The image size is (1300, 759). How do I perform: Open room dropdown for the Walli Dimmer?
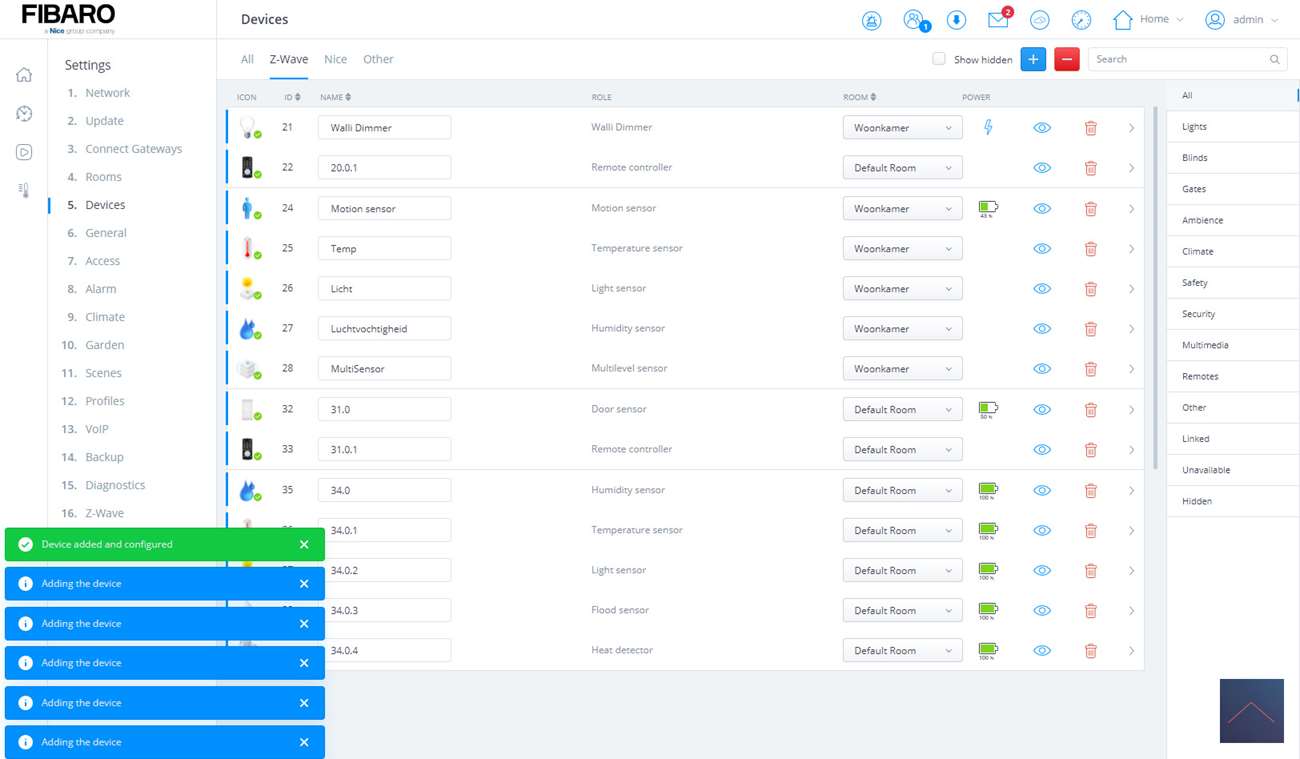click(x=902, y=128)
